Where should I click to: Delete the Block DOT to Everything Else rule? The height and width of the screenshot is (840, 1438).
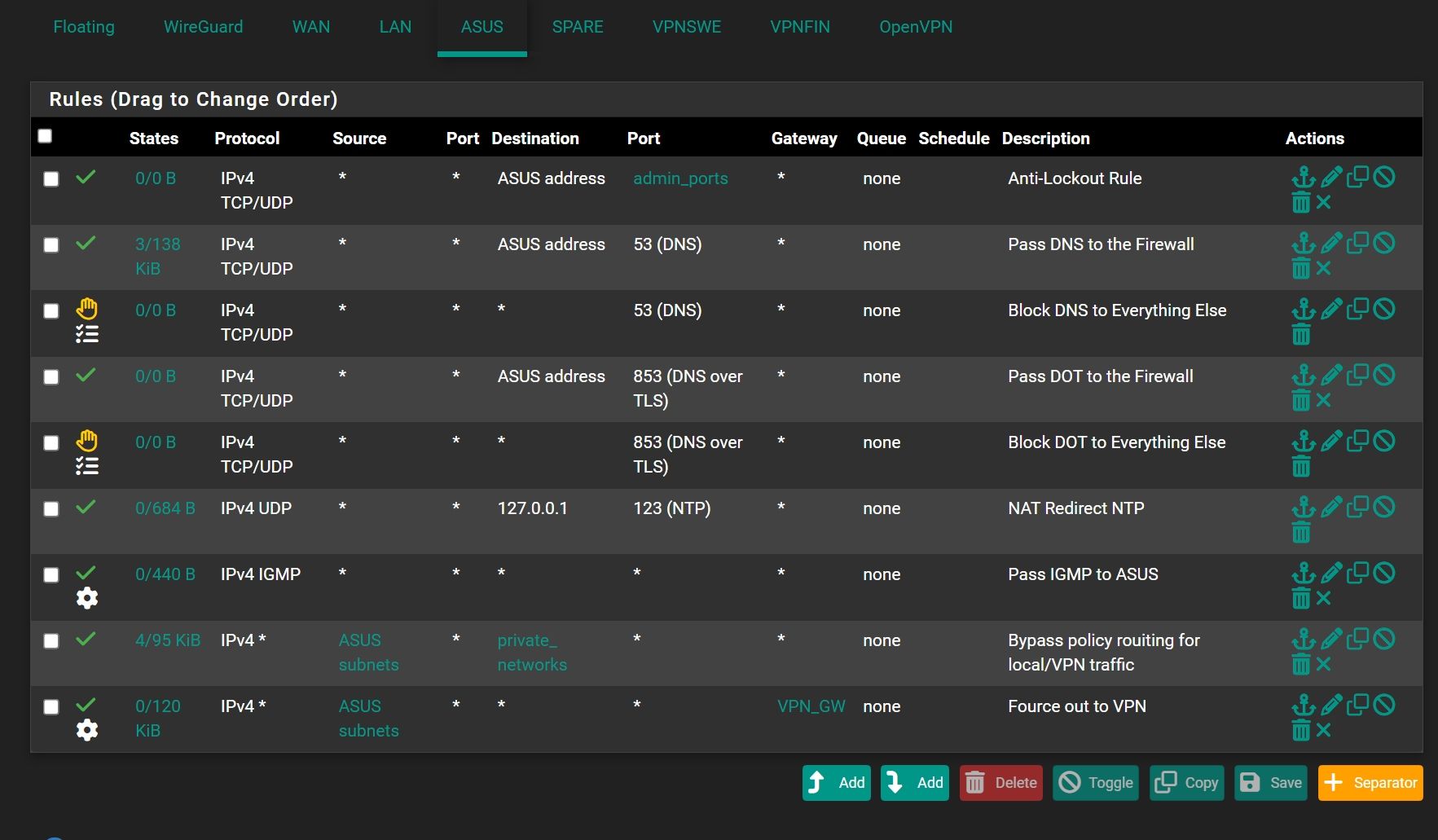[x=1301, y=466]
